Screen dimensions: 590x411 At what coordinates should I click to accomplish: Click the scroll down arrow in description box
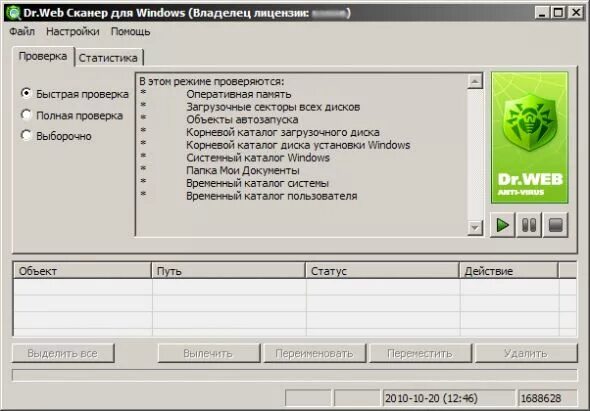tap(475, 228)
